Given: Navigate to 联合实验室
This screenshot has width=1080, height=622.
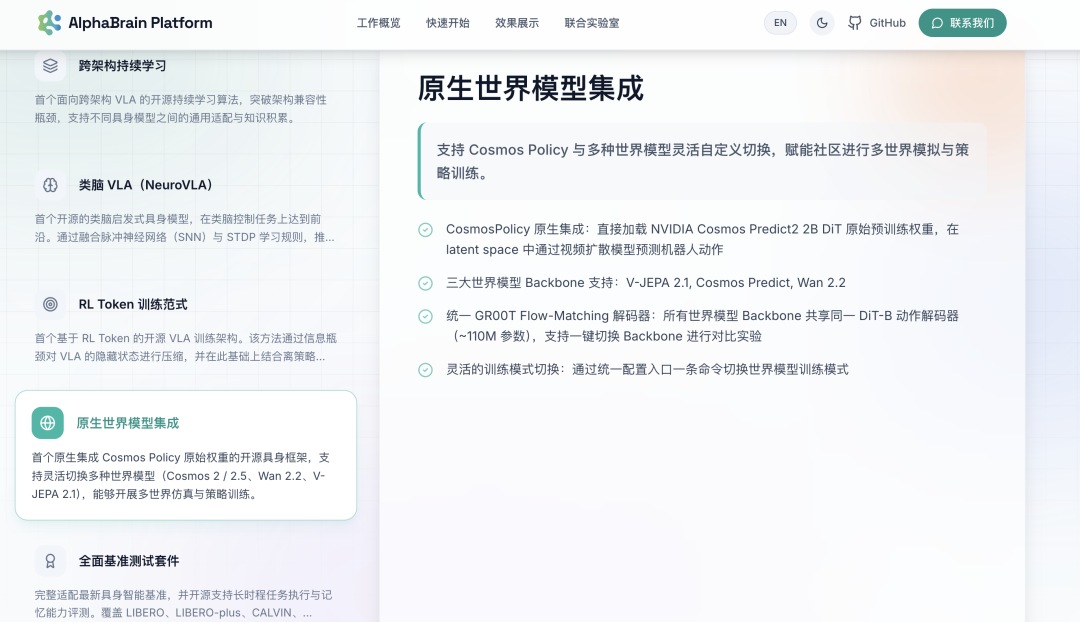Looking at the screenshot, I should pos(591,23).
